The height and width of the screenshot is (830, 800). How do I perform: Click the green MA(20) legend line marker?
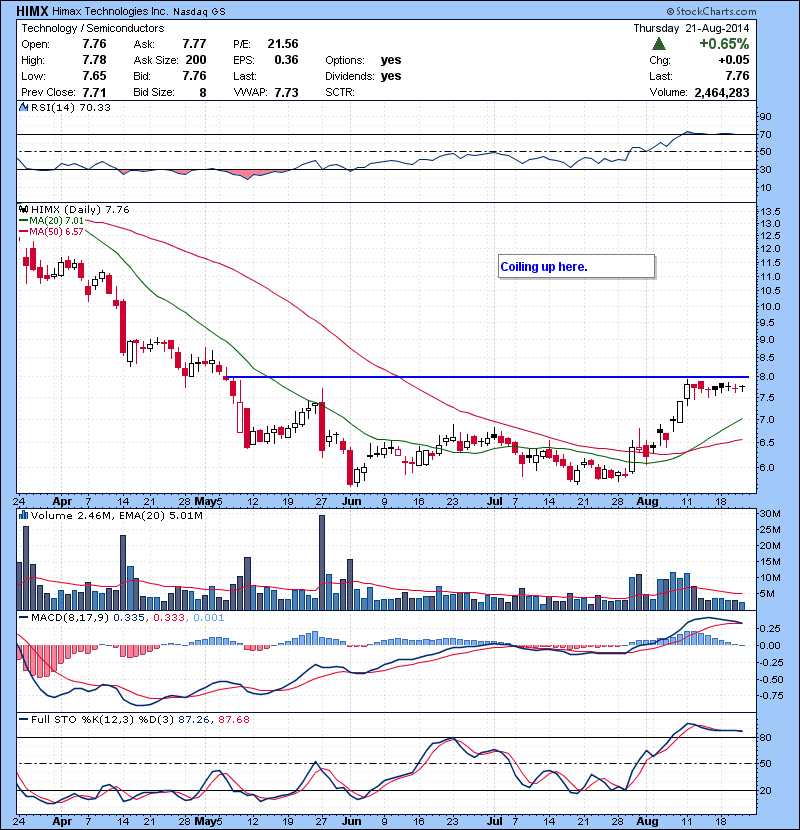(x=24, y=221)
